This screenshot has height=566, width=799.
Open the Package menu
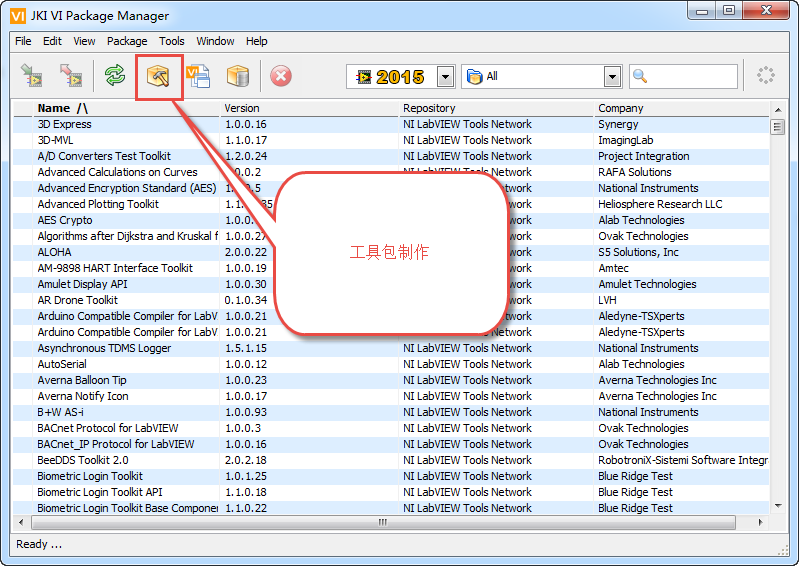(x=127, y=41)
